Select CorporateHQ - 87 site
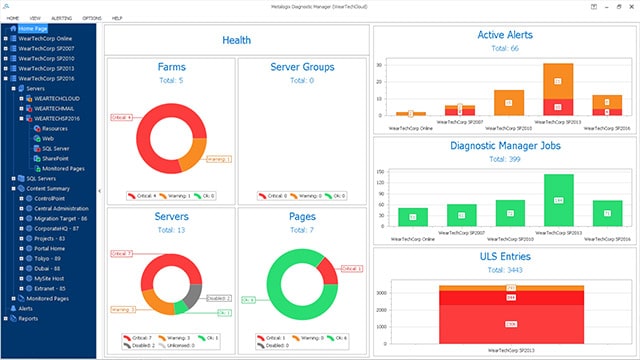The width and height of the screenshot is (640, 360). point(57,229)
